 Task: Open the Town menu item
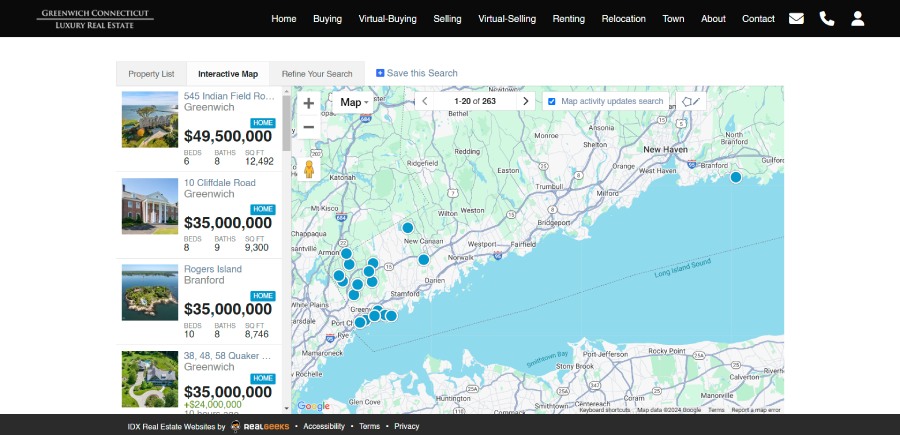pos(673,18)
